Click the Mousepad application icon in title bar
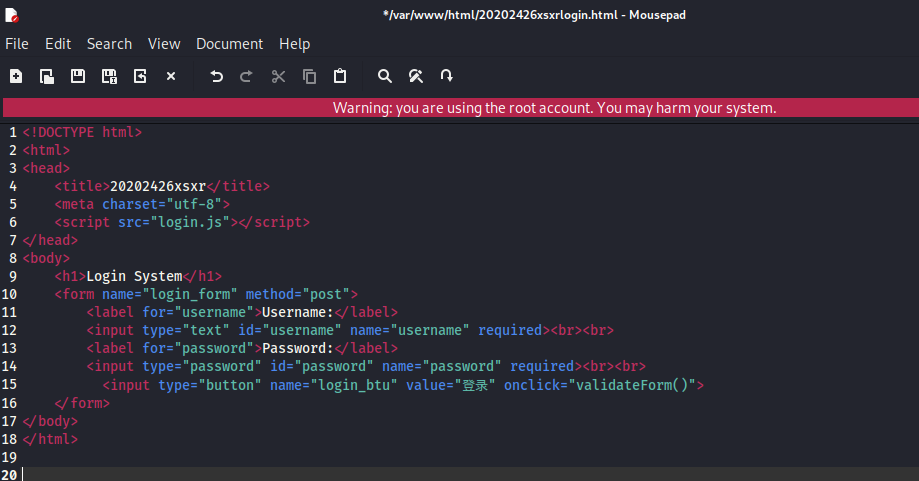Screen dimensions: 919x481 coord(12,15)
